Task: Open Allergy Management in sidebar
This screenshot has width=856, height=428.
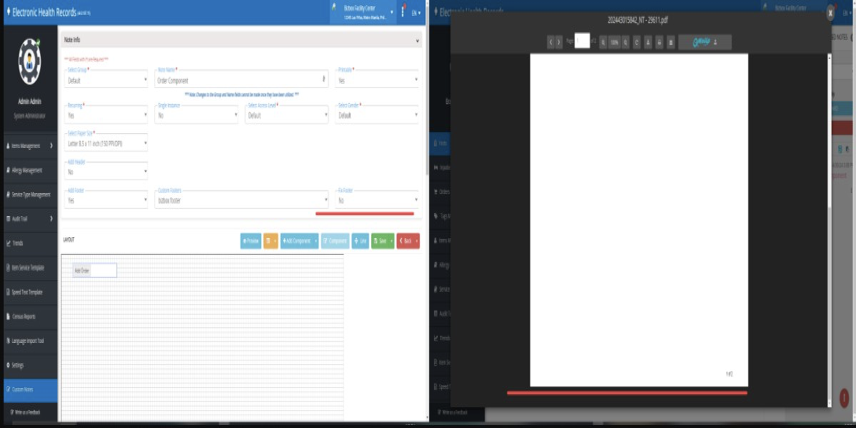Action: [x=30, y=170]
